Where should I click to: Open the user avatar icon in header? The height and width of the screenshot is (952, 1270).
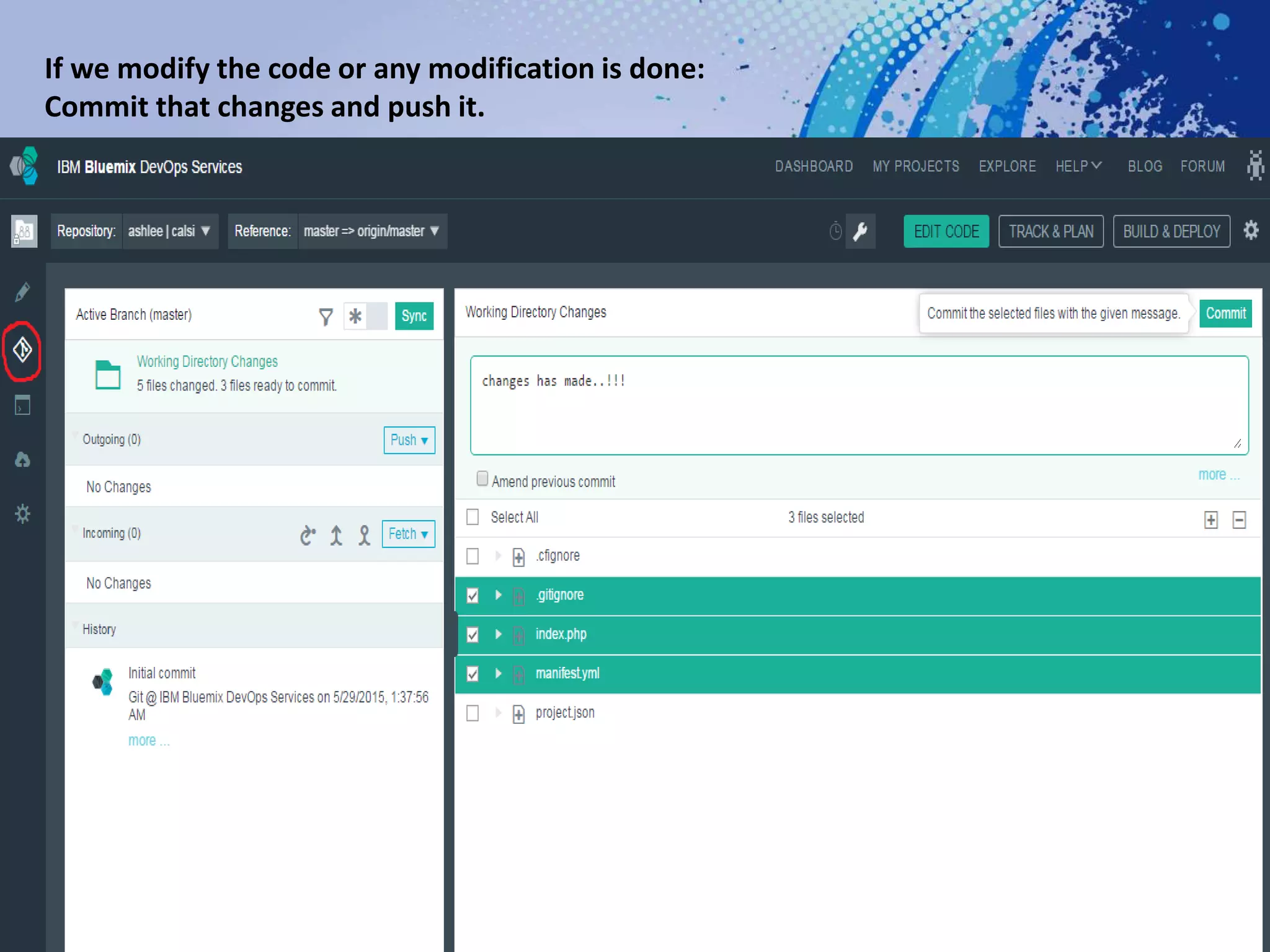pyautogui.click(x=1254, y=165)
